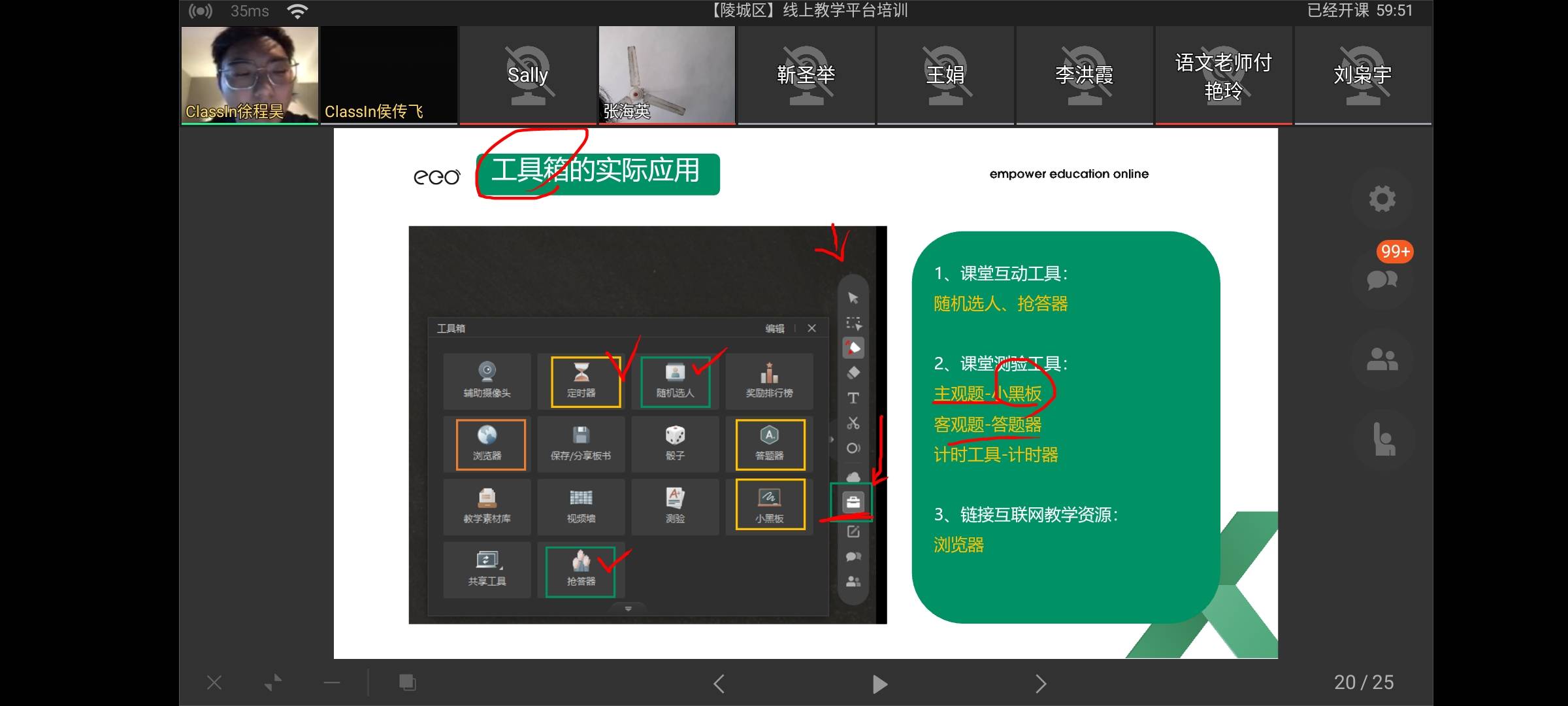This screenshot has height=706, width=1568.
Task: Select the 浏览器 browser tool in the toolbox
Action: [488, 445]
